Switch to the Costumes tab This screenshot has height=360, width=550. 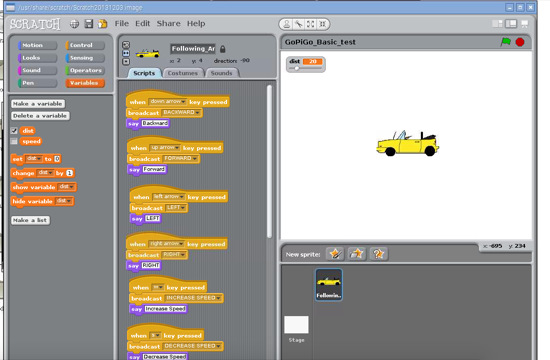coord(183,73)
